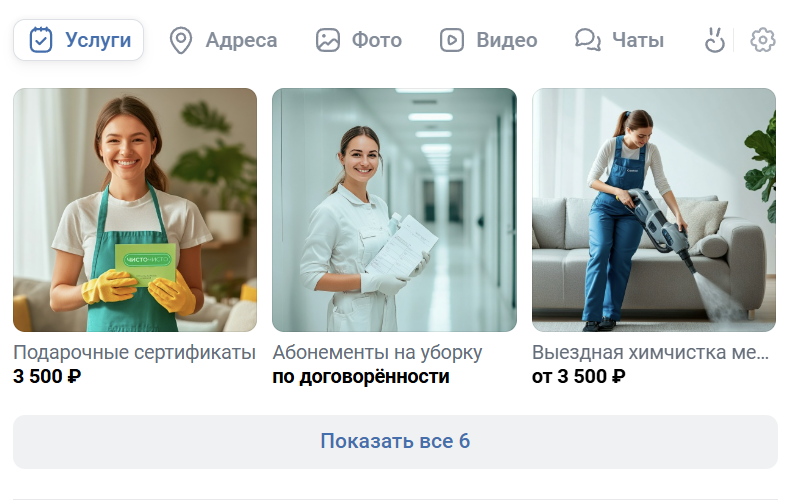This screenshot has height=502, width=805.
Task: Click the Адреса location pin icon
Action: 181,41
